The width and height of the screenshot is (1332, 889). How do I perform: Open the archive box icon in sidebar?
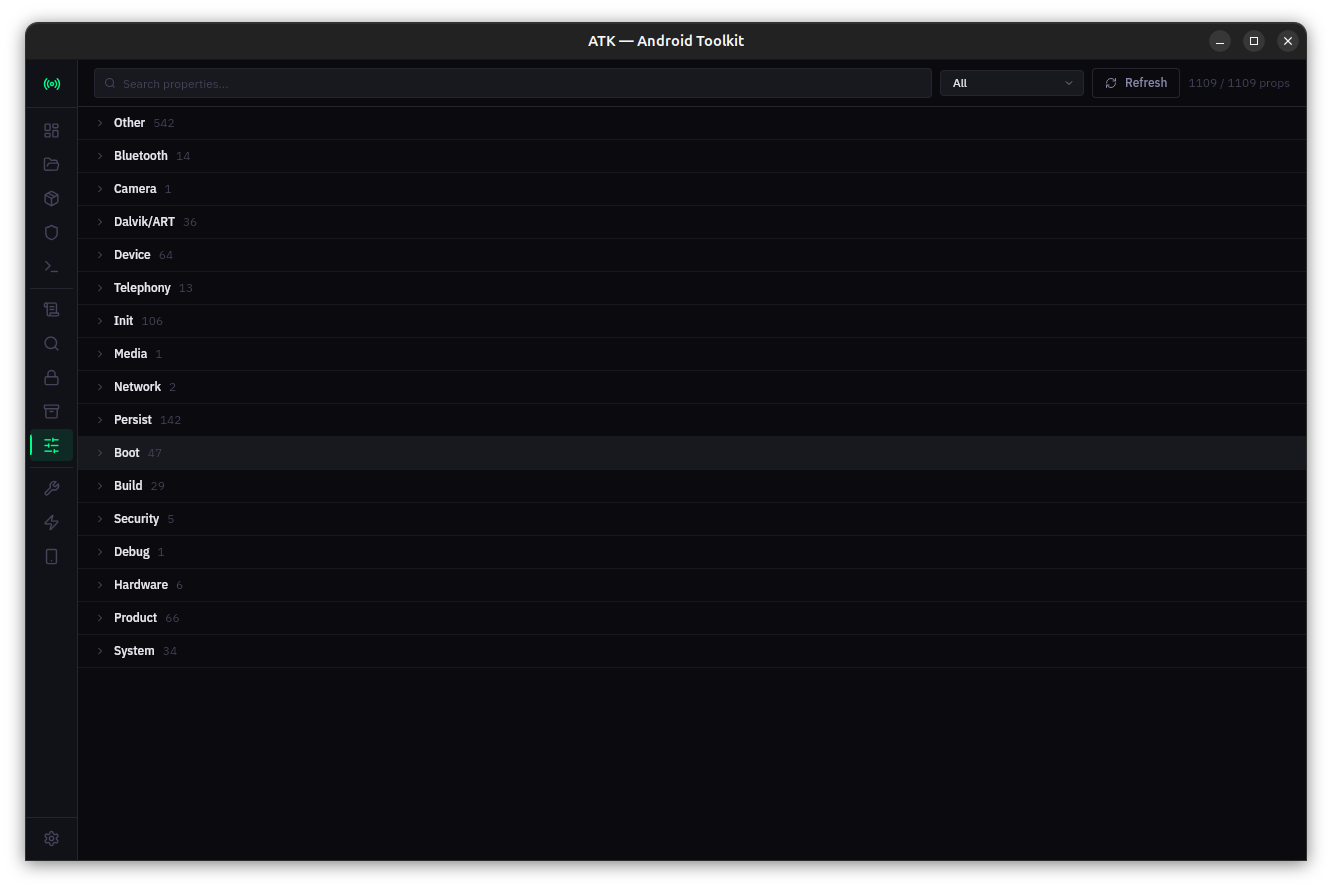click(x=52, y=412)
